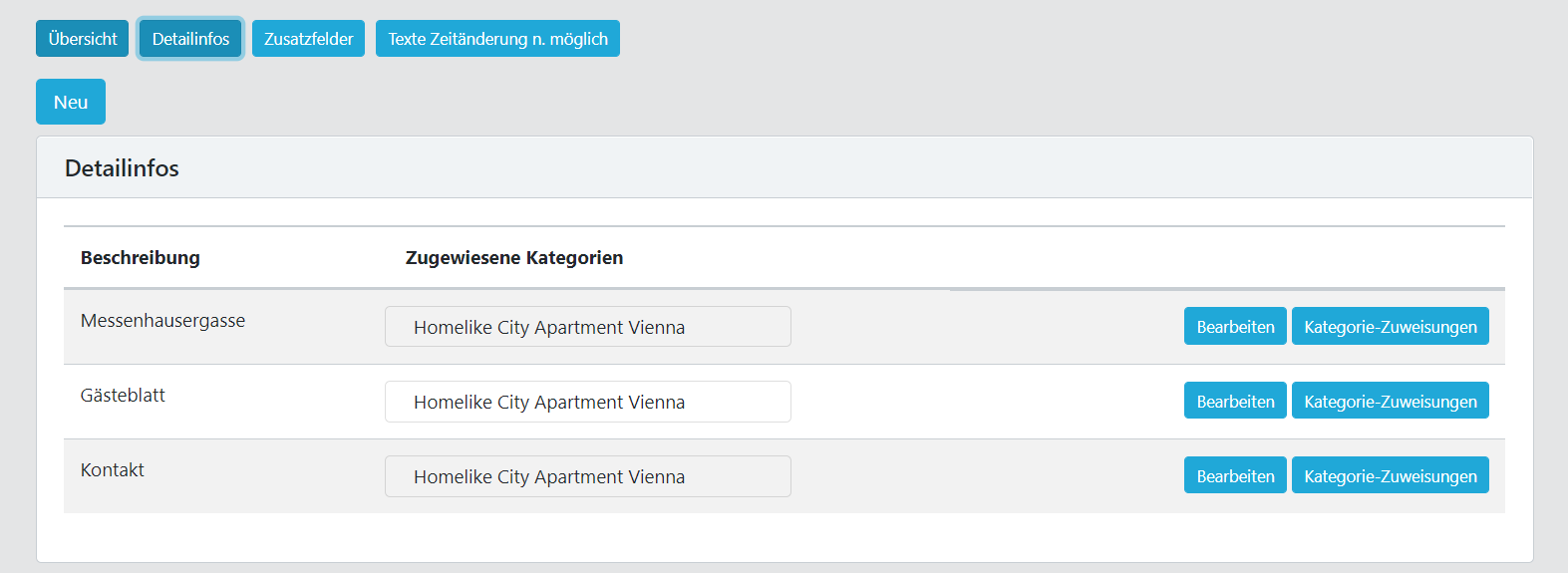Select the Gästeblatt assigned category field
Viewport: 1568px width, 573px height.
click(587, 402)
